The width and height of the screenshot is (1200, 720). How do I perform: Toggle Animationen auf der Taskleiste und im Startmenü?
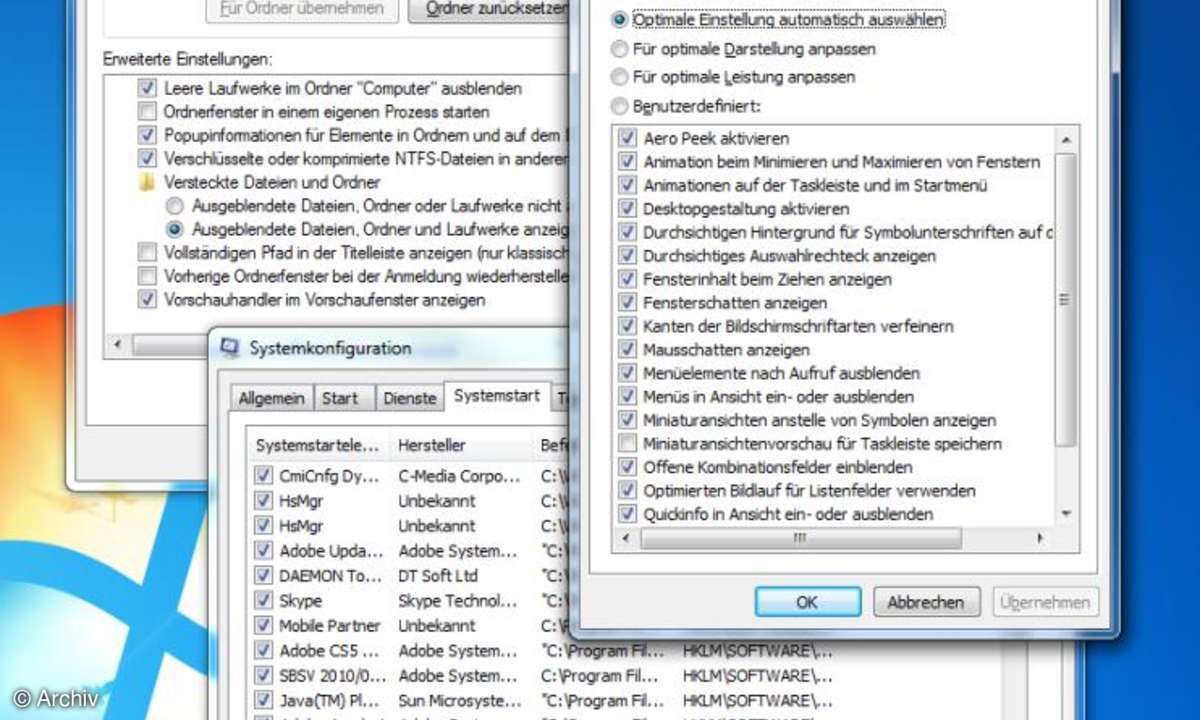pos(627,185)
